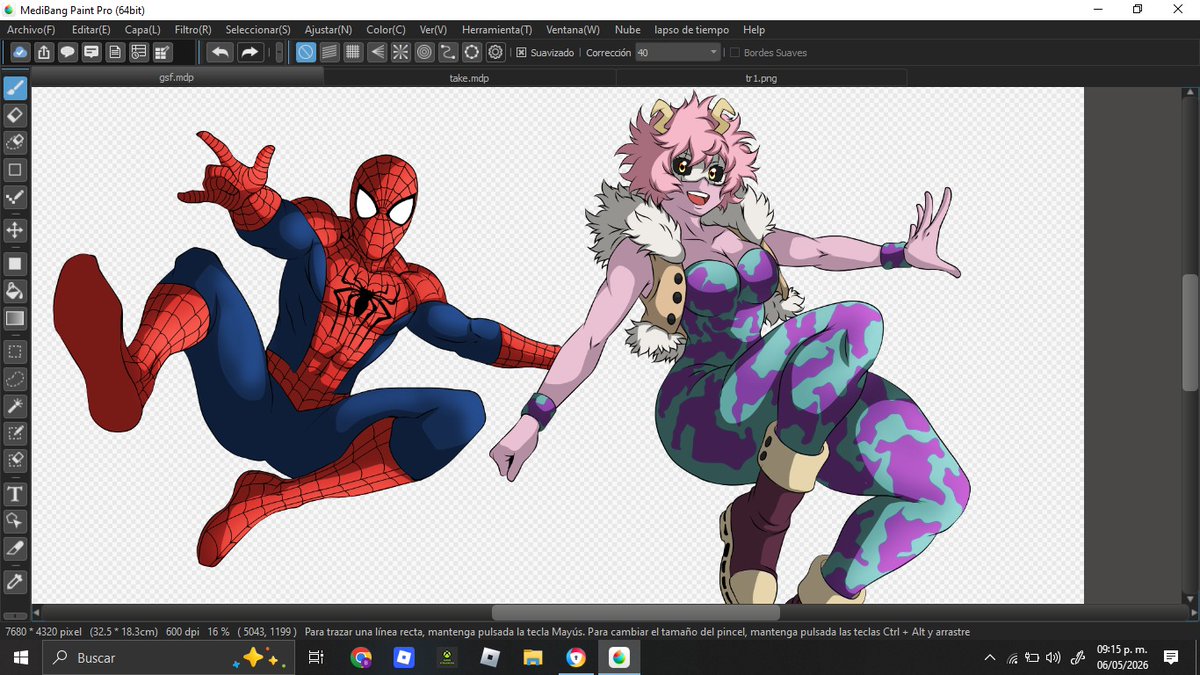1200x675 pixels.
Task: Open the Ver(V) menu
Action: [433, 30]
